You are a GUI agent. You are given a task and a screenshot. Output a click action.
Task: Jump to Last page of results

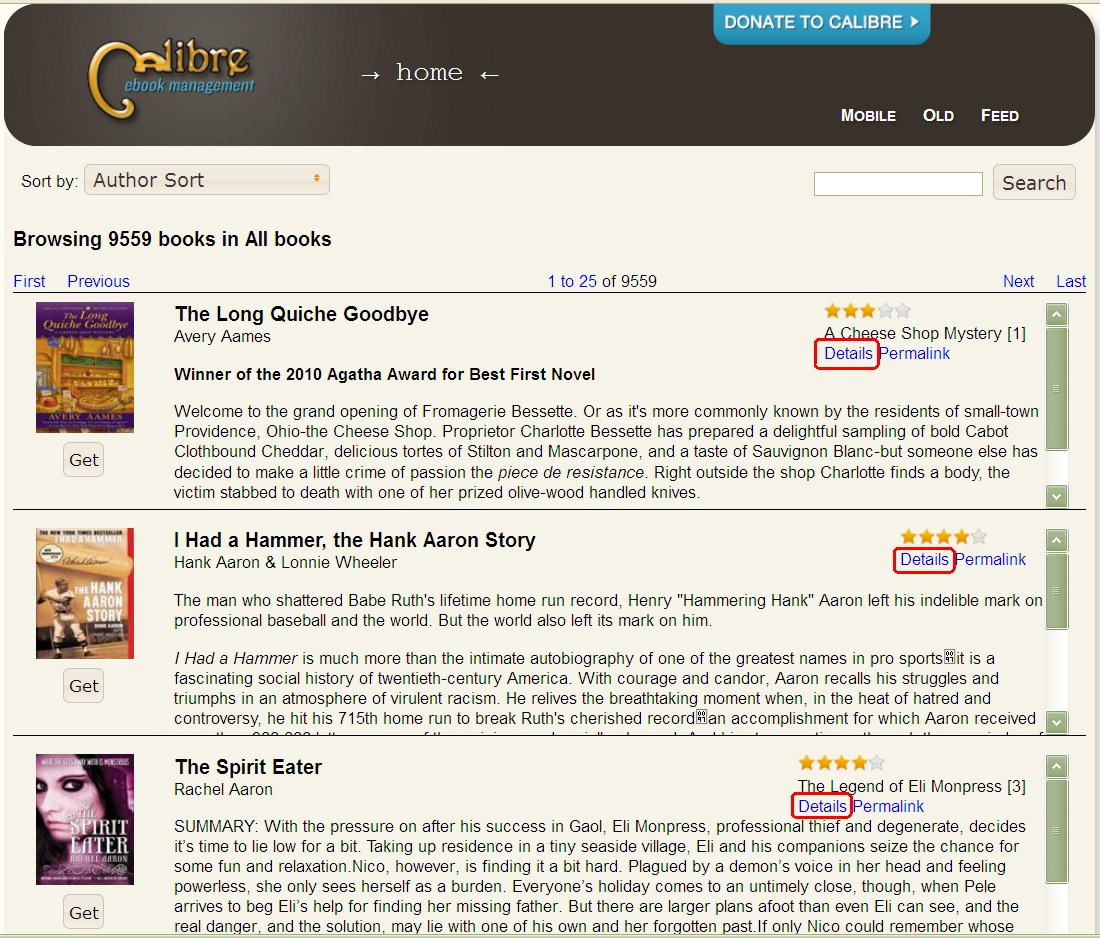click(x=1071, y=281)
